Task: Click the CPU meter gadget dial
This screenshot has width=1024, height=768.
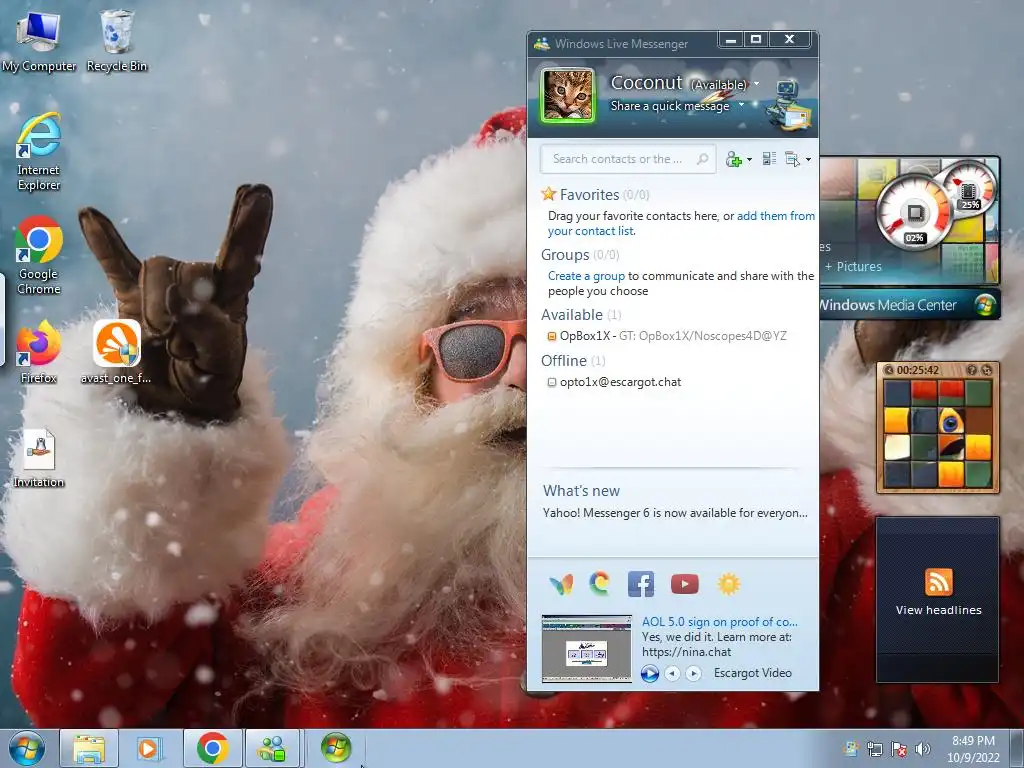Action: tap(914, 212)
